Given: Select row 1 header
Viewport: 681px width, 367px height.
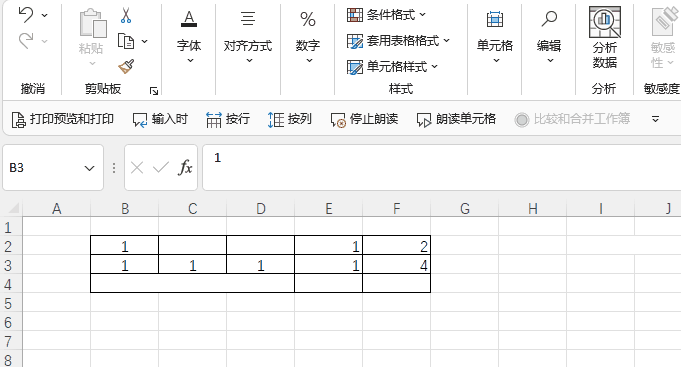Looking at the screenshot, I should (x=11, y=228).
